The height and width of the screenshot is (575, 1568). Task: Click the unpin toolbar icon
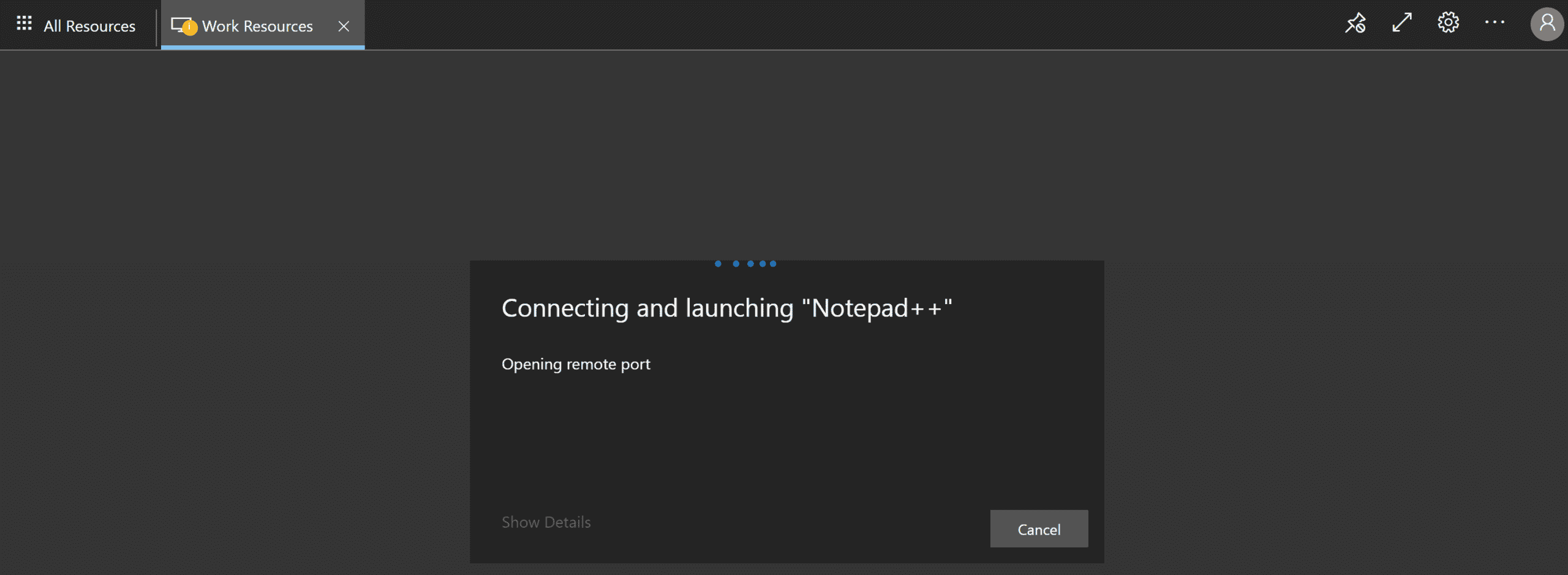[x=1355, y=23]
